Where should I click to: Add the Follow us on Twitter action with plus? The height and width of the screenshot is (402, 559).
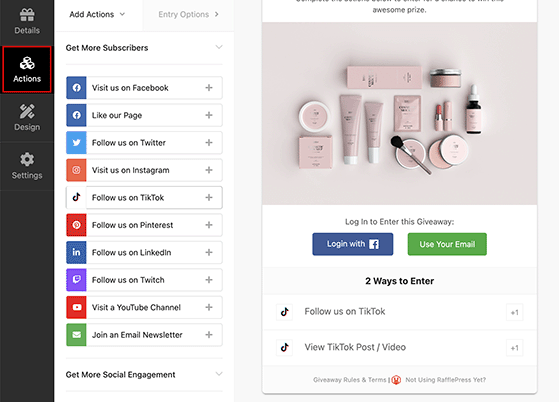[209, 143]
